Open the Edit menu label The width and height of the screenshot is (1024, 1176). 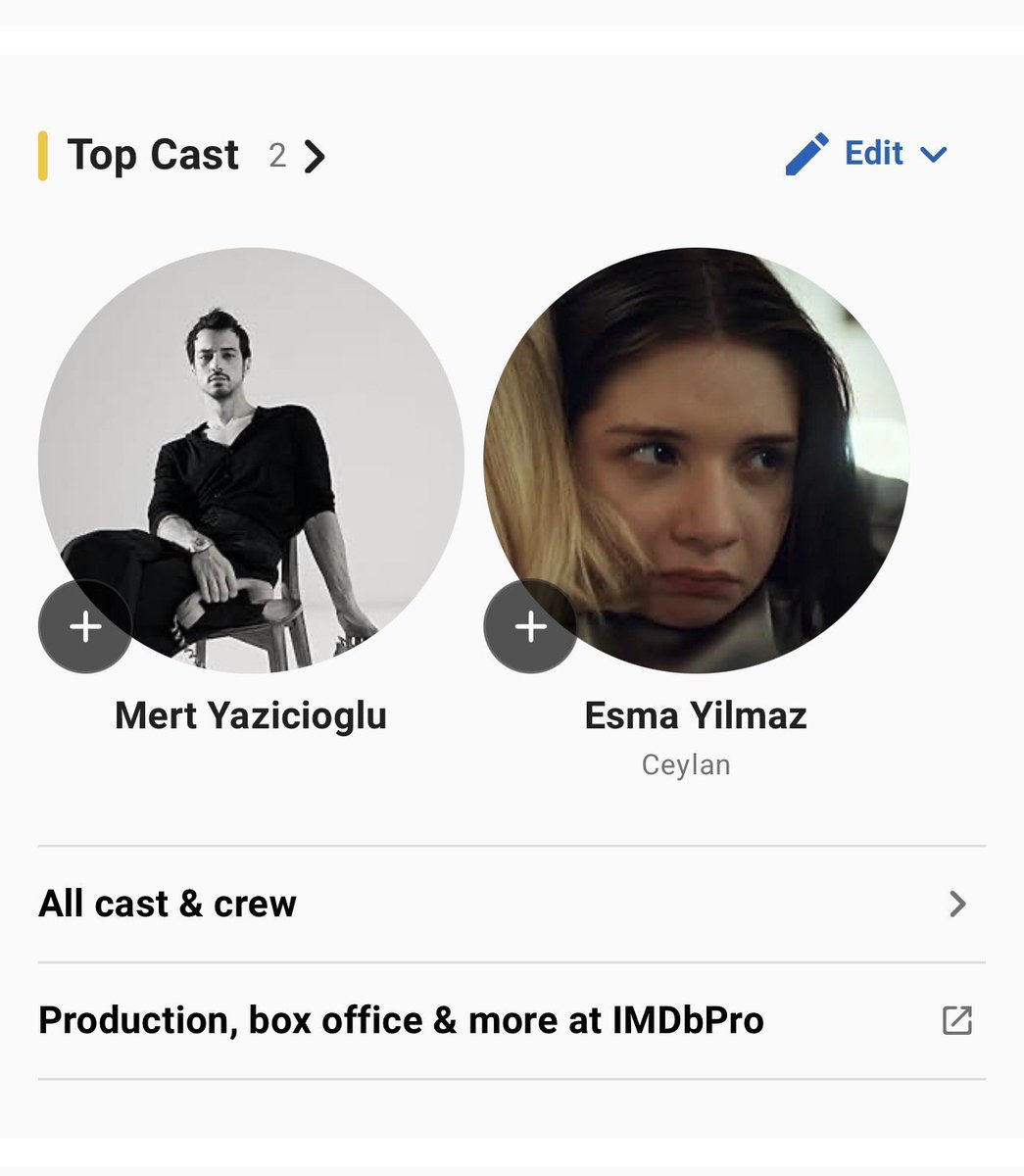point(874,153)
